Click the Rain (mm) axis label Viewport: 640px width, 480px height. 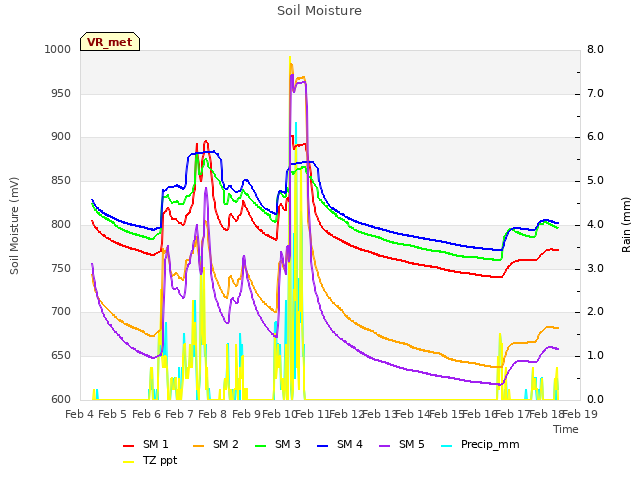tap(626, 225)
